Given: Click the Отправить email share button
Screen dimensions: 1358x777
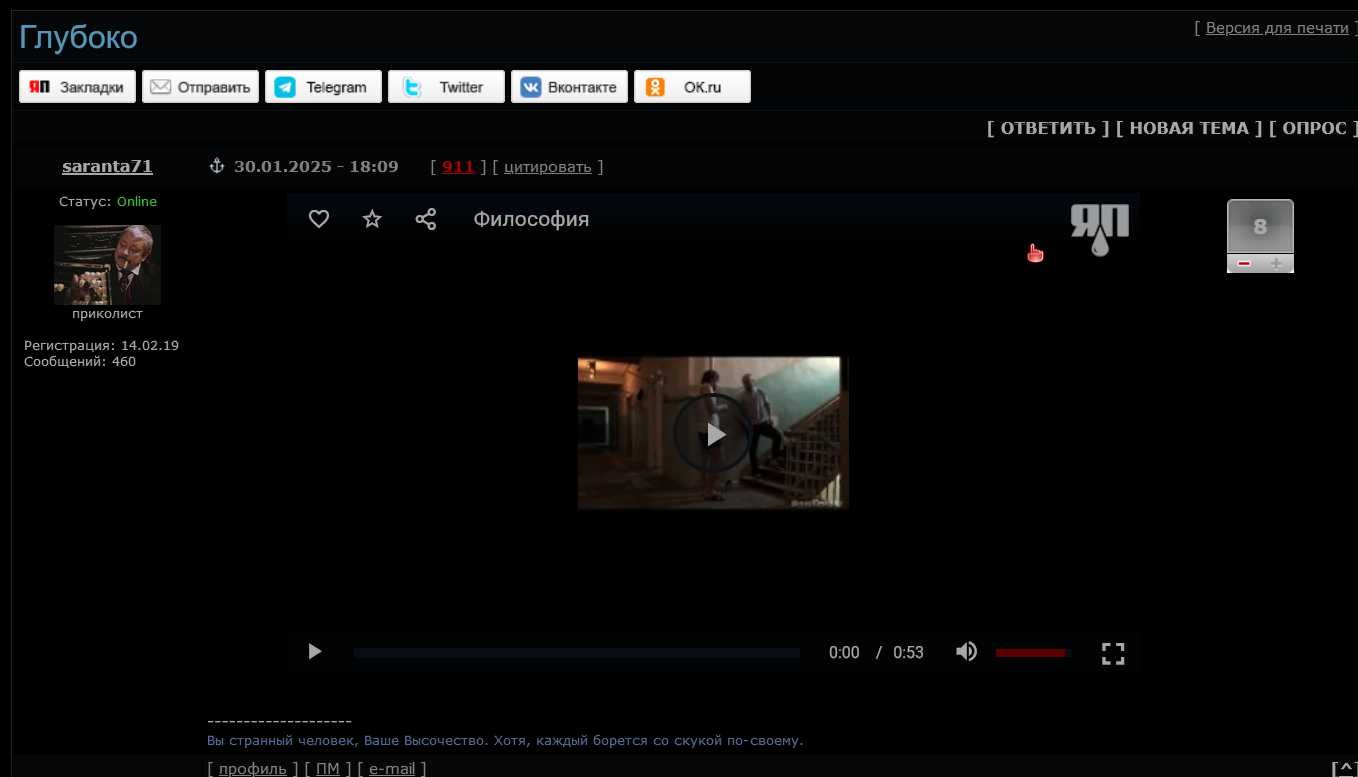Looking at the screenshot, I should point(200,87).
